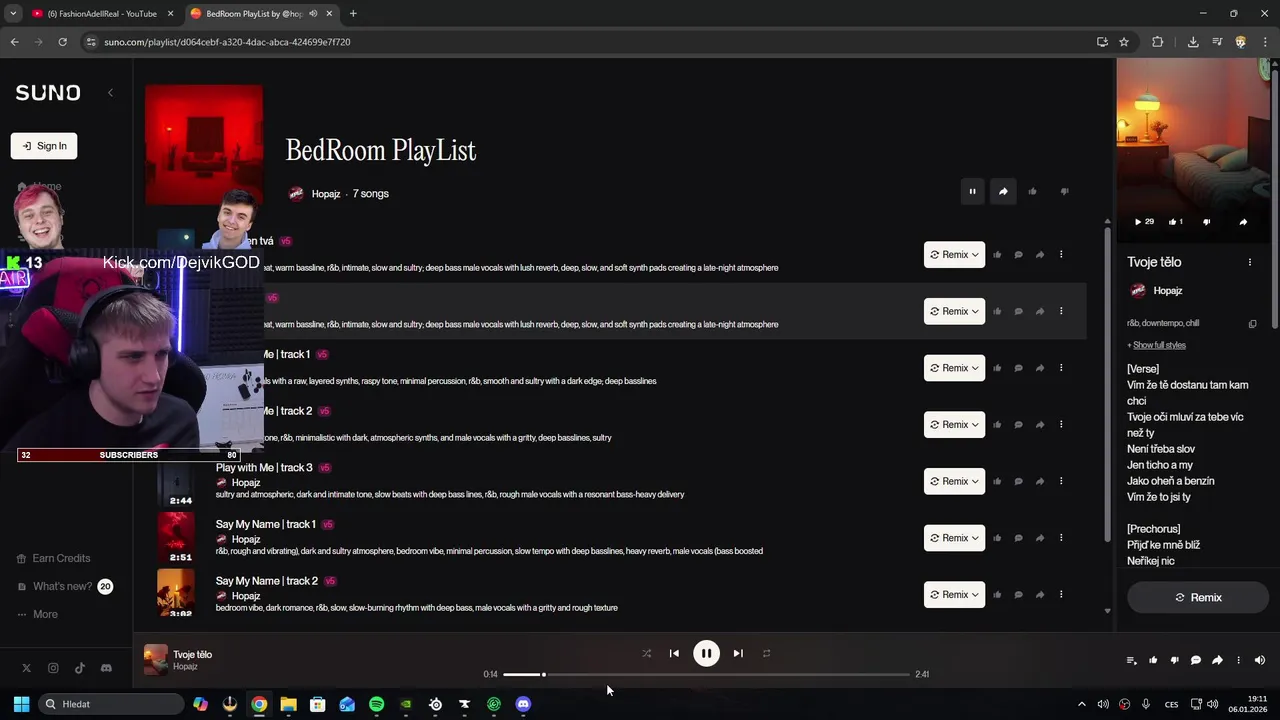Screen dimensions: 1280x720
Task: Seek along the song progress bar
Action: [706, 675]
